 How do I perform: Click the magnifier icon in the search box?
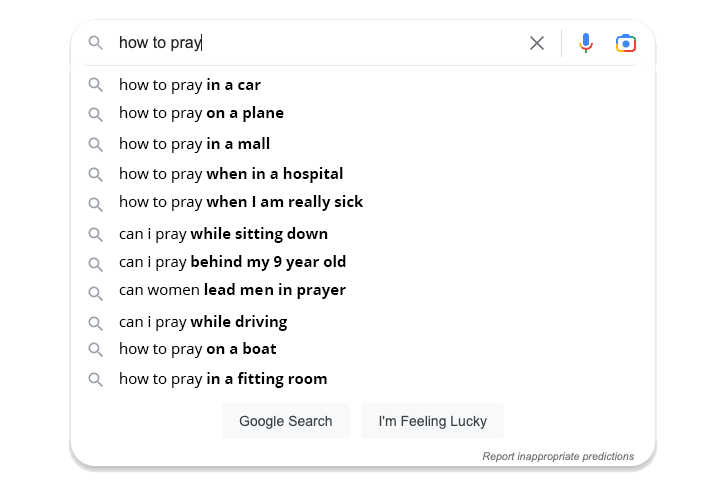pos(96,43)
